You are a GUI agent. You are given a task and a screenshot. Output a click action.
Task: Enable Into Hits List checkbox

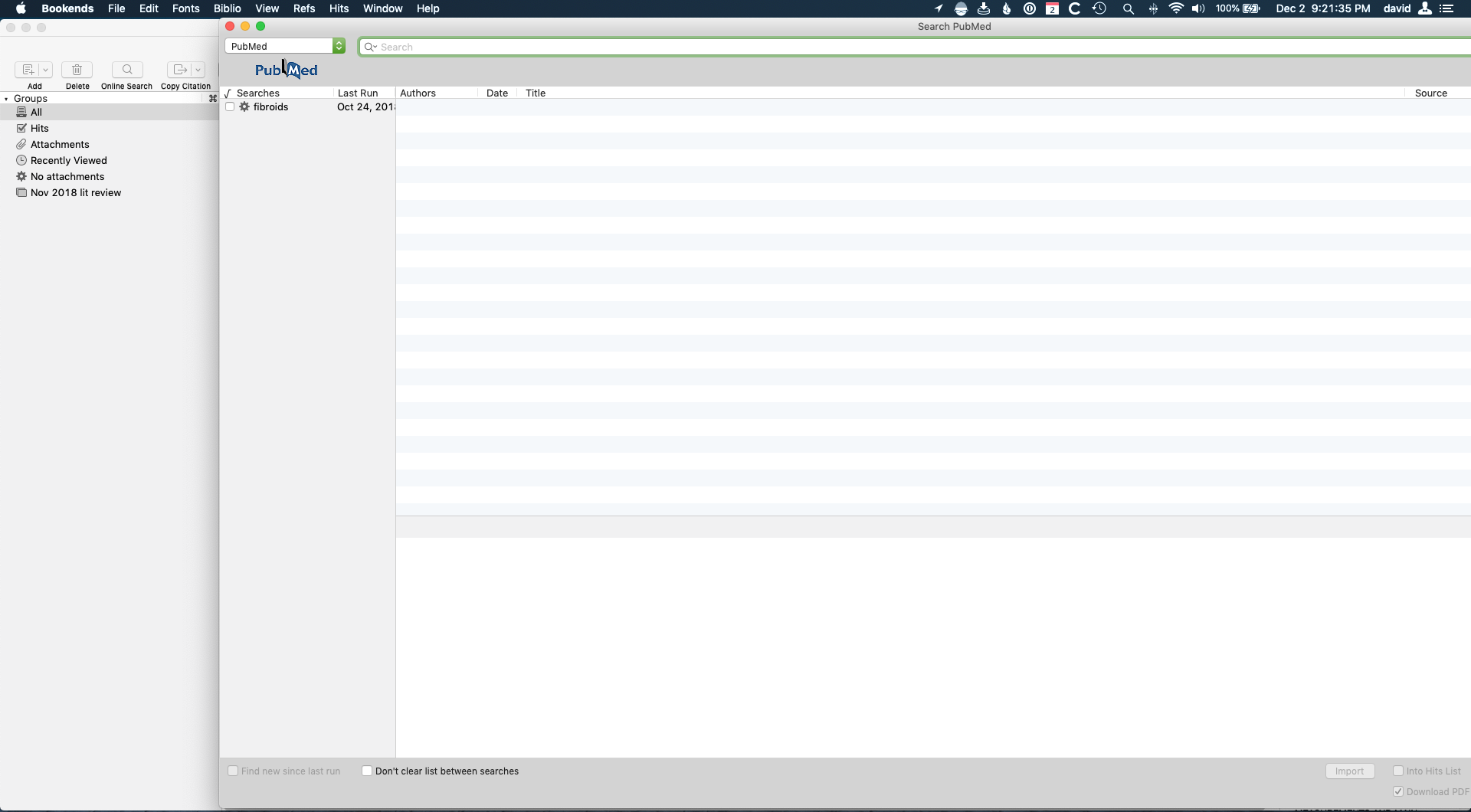pos(1398,771)
